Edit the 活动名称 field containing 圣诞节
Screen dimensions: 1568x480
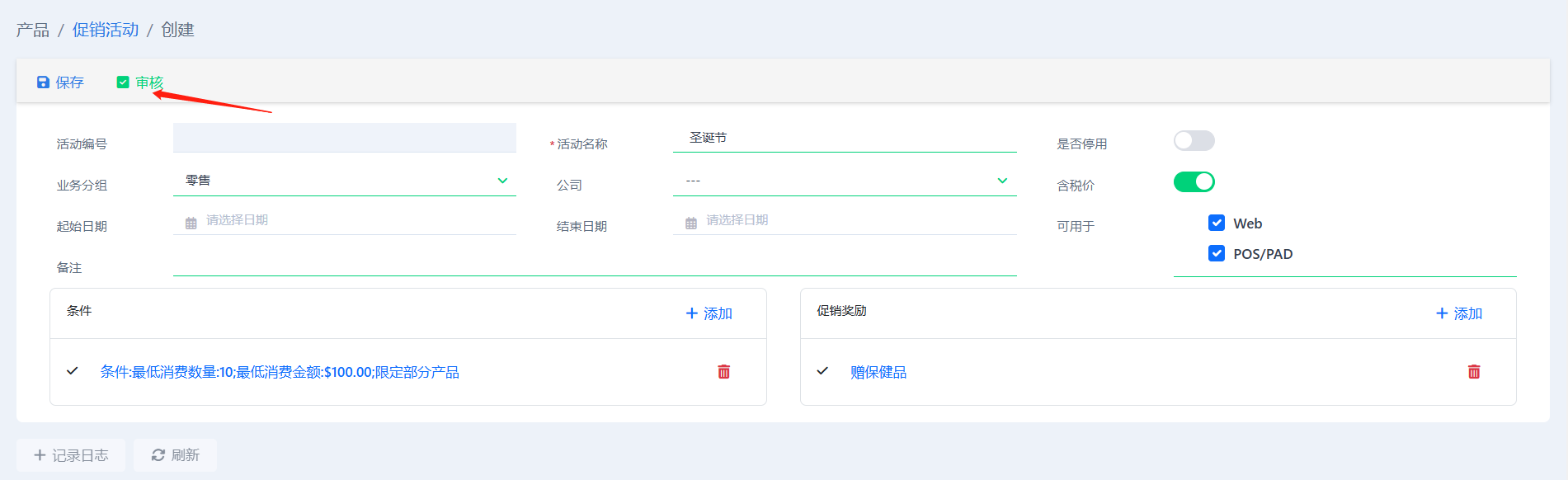(x=845, y=138)
